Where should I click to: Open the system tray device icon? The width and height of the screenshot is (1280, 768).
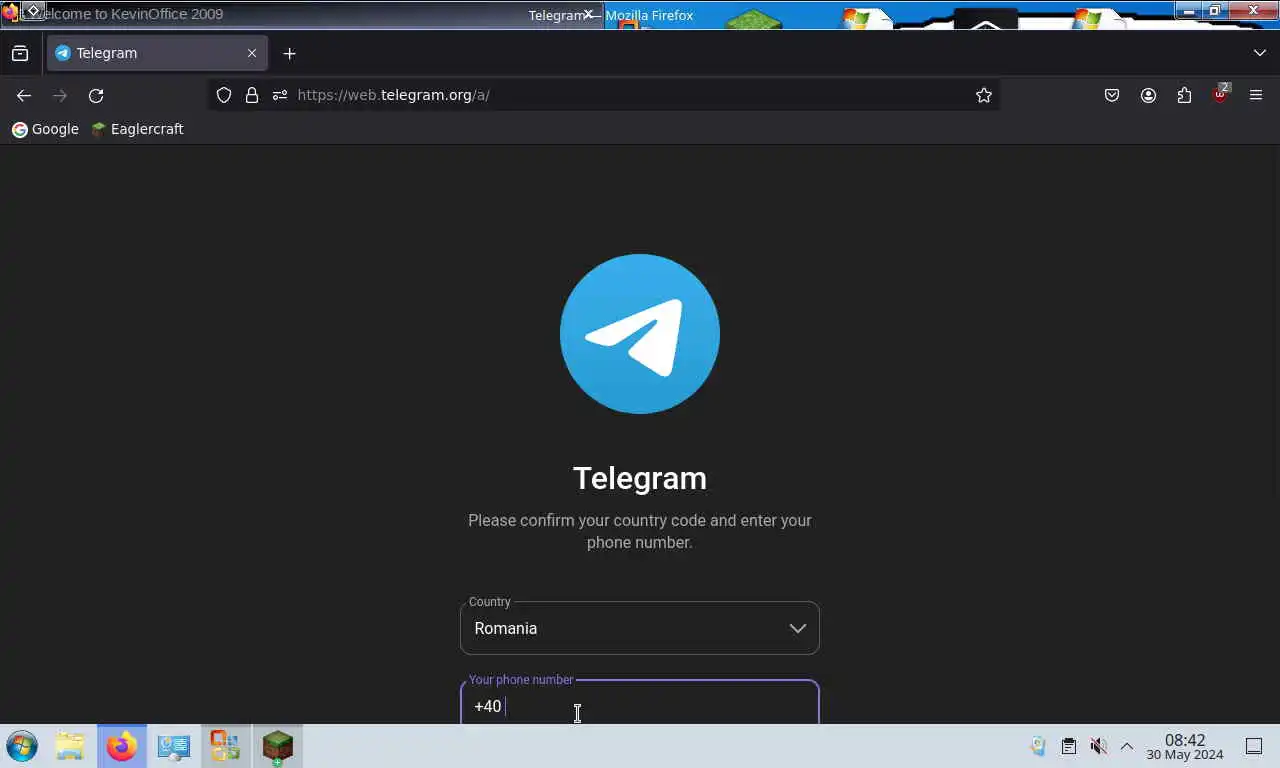[1038, 746]
